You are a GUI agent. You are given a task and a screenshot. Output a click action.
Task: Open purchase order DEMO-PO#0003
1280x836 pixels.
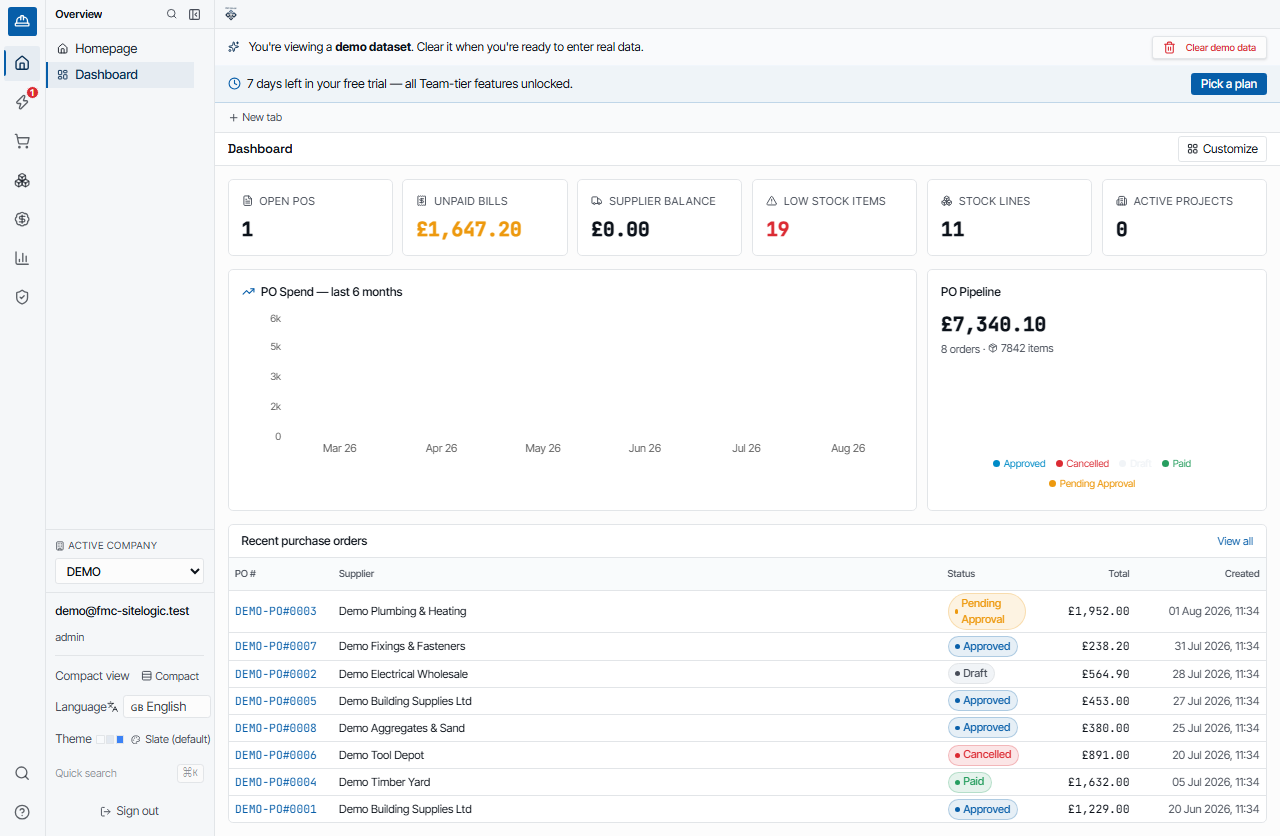click(x=276, y=611)
